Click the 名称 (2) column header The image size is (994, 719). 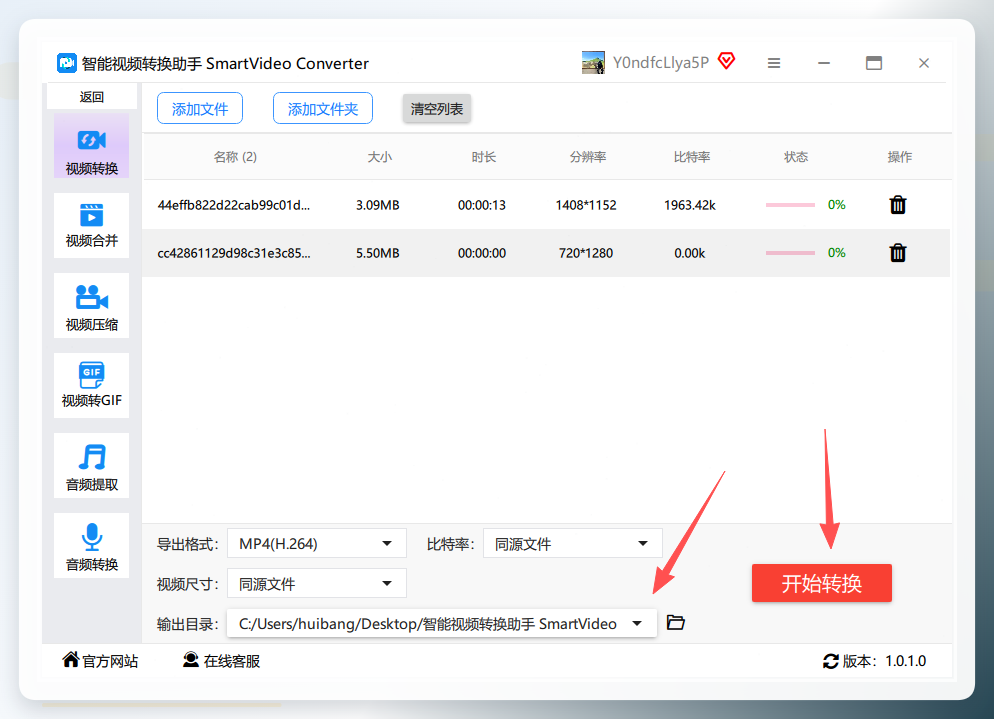pyautogui.click(x=235, y=157)
